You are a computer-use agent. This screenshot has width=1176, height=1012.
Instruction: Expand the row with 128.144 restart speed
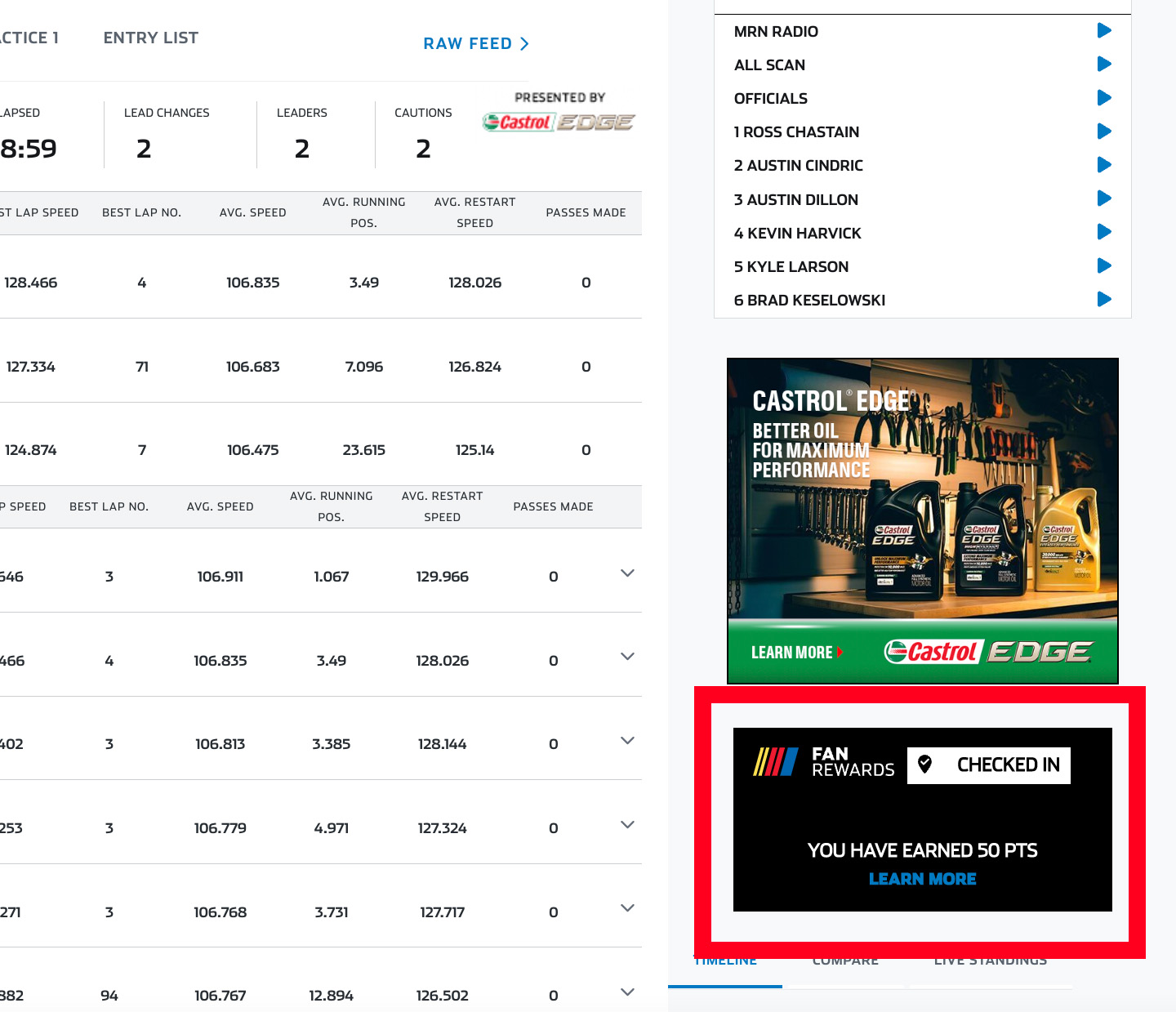[627, 741]
